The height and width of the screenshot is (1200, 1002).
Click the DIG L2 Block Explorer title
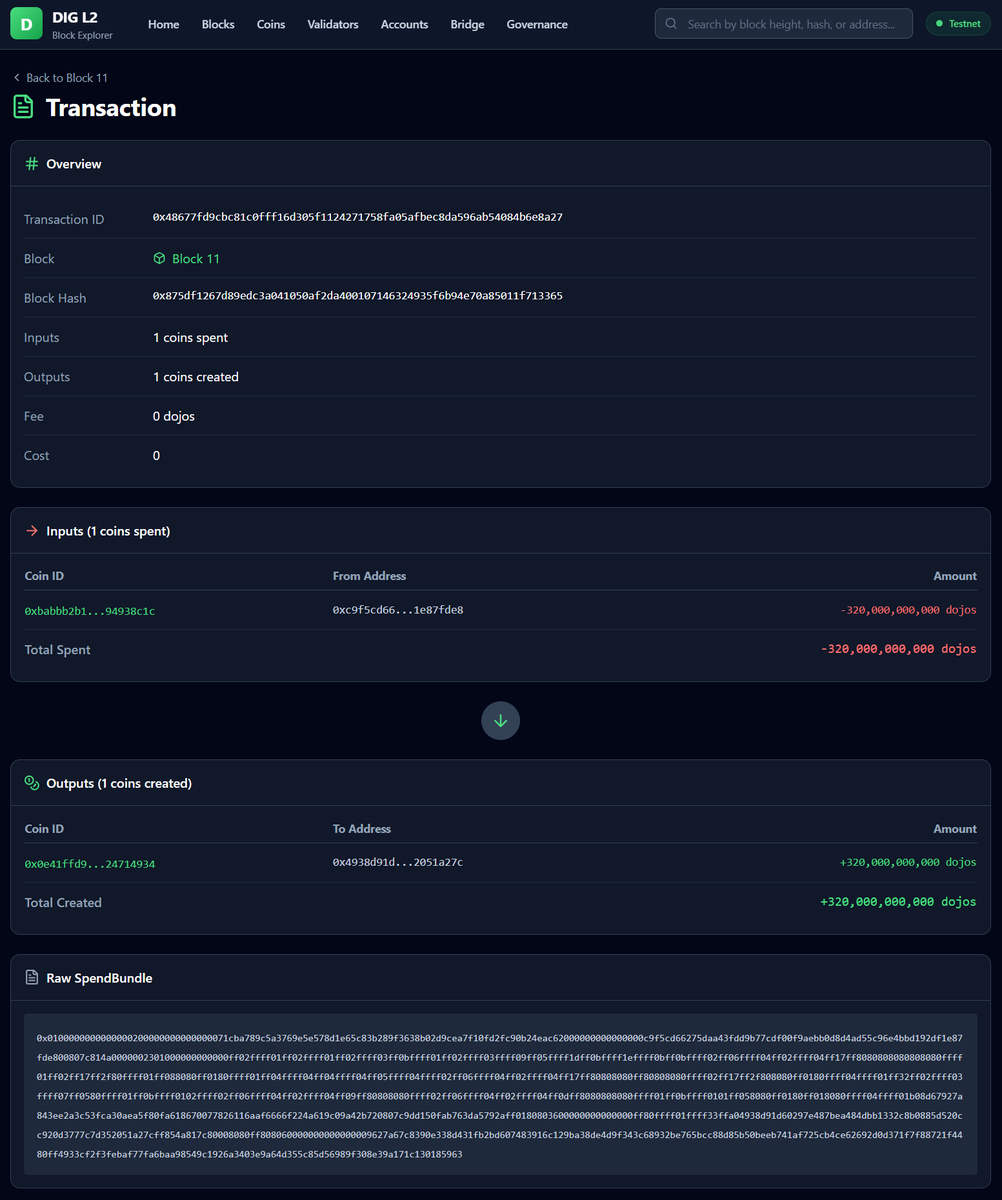(x=82, y=25)
